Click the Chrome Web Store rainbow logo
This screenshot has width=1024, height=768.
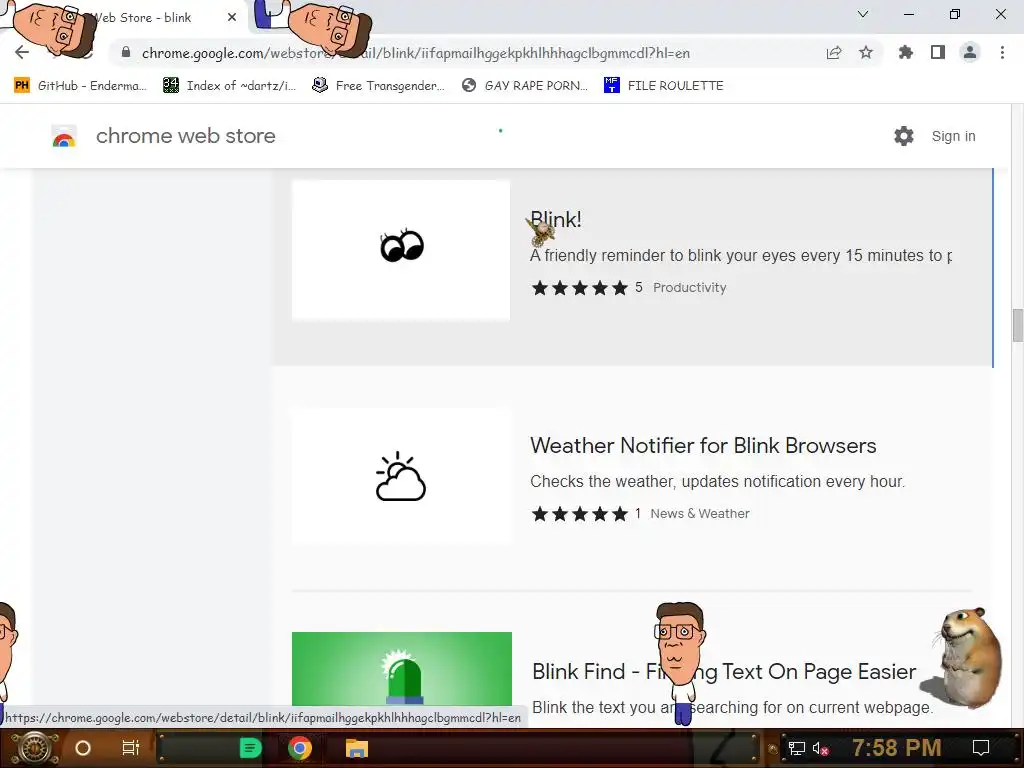click(x=64, y=136)
